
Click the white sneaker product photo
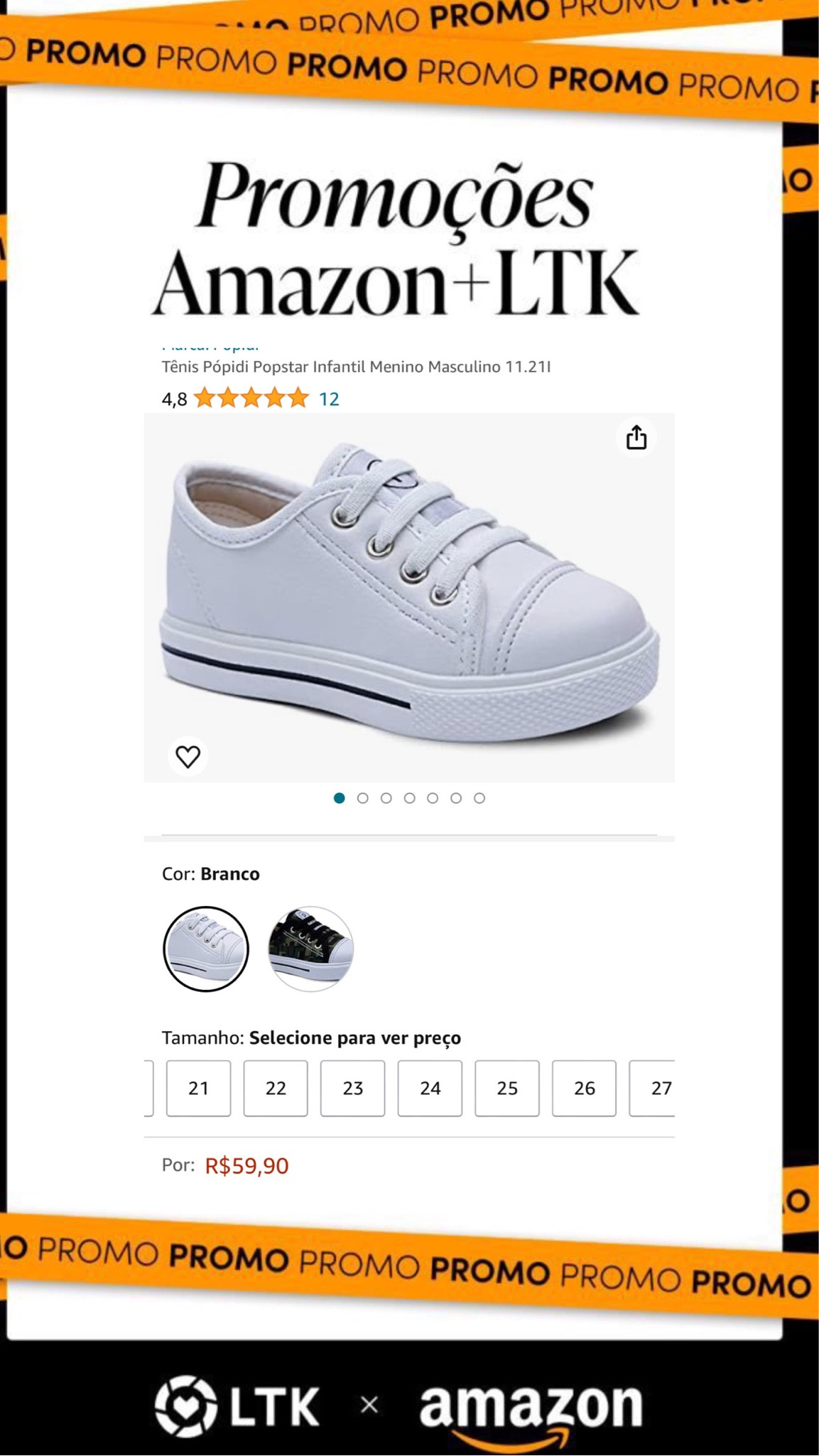409,597
